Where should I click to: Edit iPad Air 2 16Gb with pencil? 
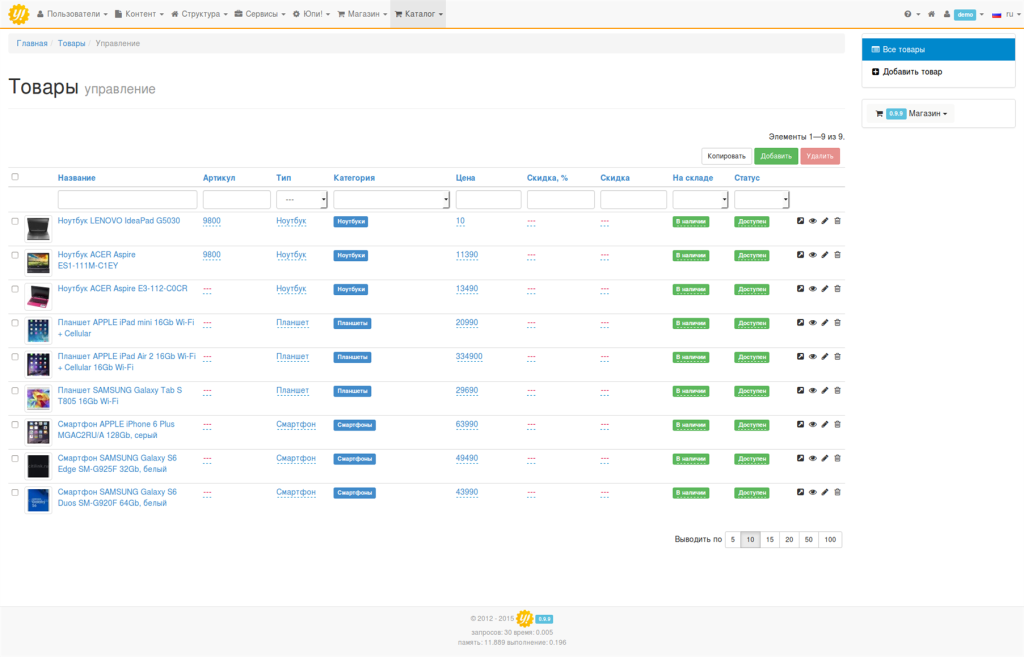pos(825,357)
